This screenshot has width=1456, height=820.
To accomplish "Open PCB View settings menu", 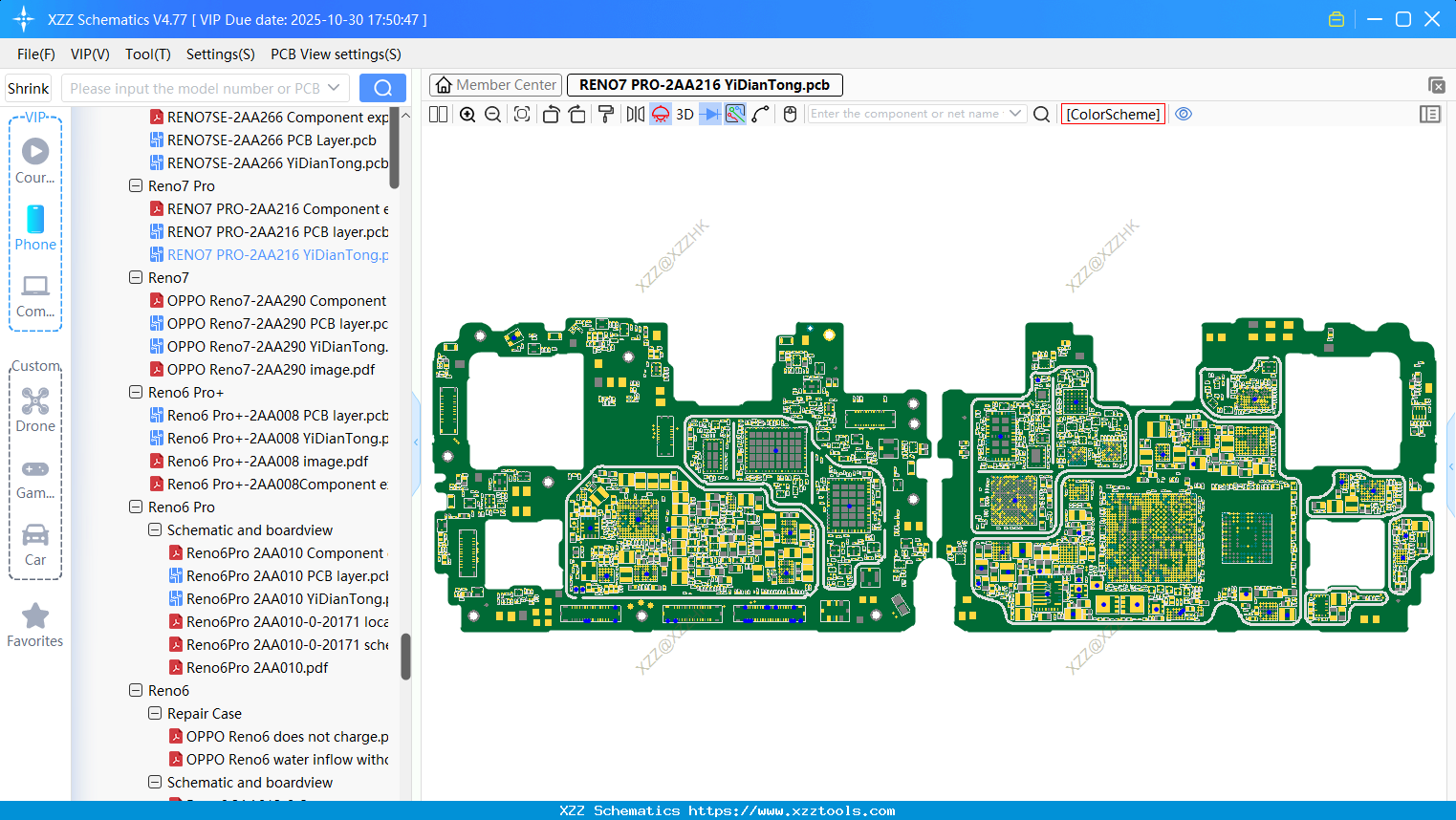I will [336, 54].
